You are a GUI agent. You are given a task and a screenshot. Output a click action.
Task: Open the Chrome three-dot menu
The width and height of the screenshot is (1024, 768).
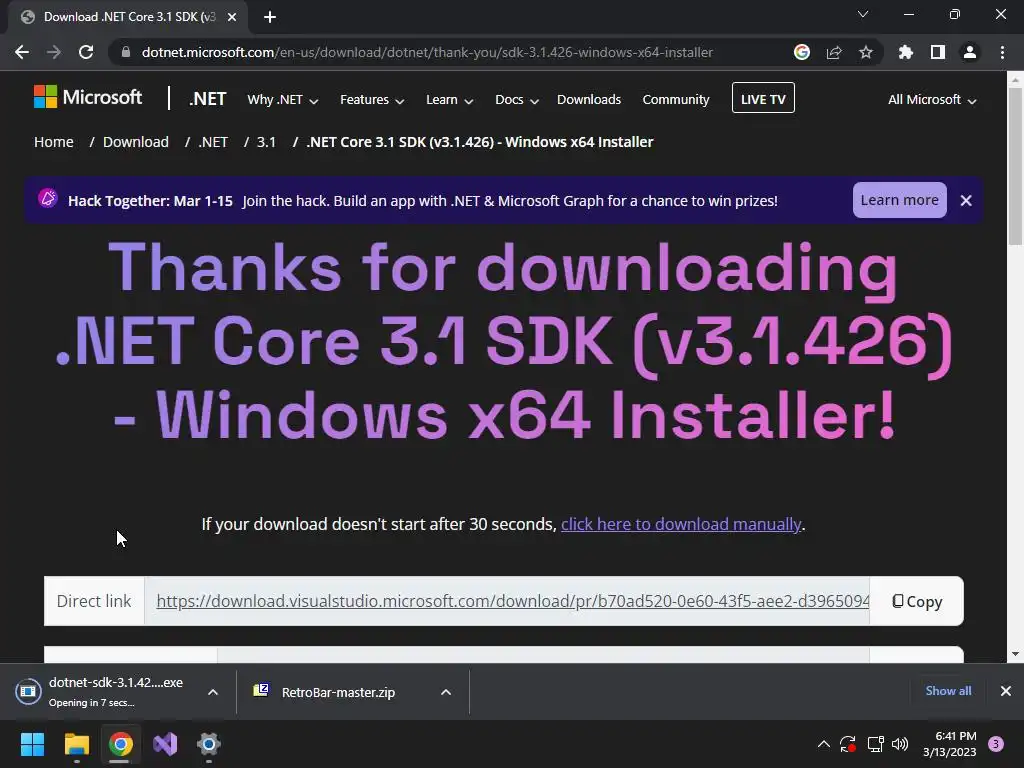tap(1002, 52)
